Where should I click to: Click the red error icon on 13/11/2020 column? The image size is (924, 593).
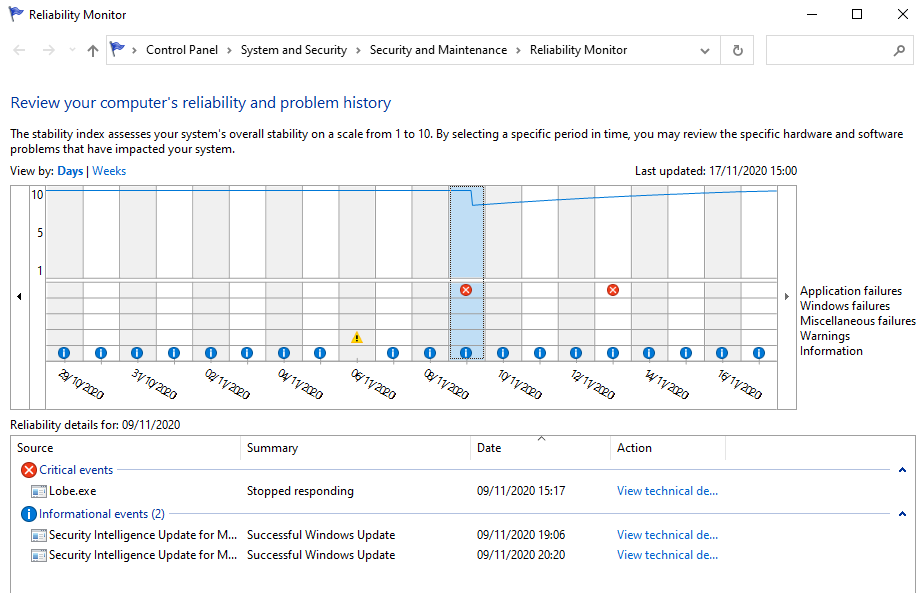pos(612,289)
